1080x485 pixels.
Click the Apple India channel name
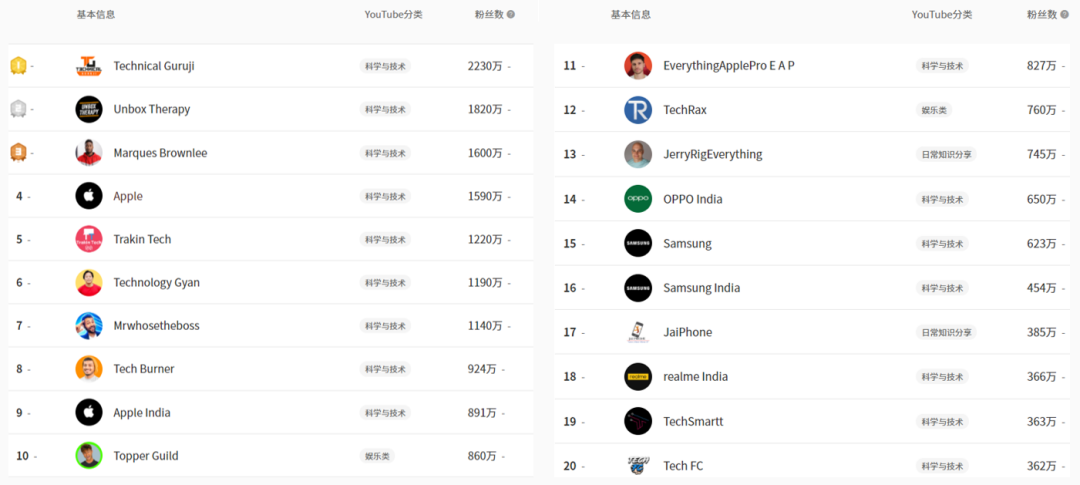[x=142, y=413]
